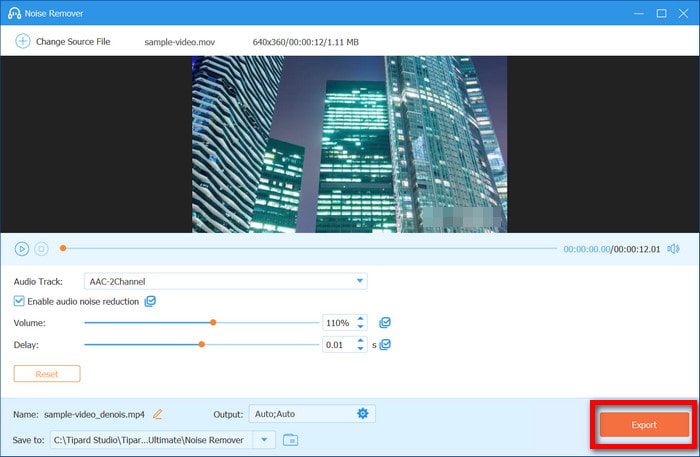Open output settings gear icon
The image size is (700, 457).
point(363,414)
